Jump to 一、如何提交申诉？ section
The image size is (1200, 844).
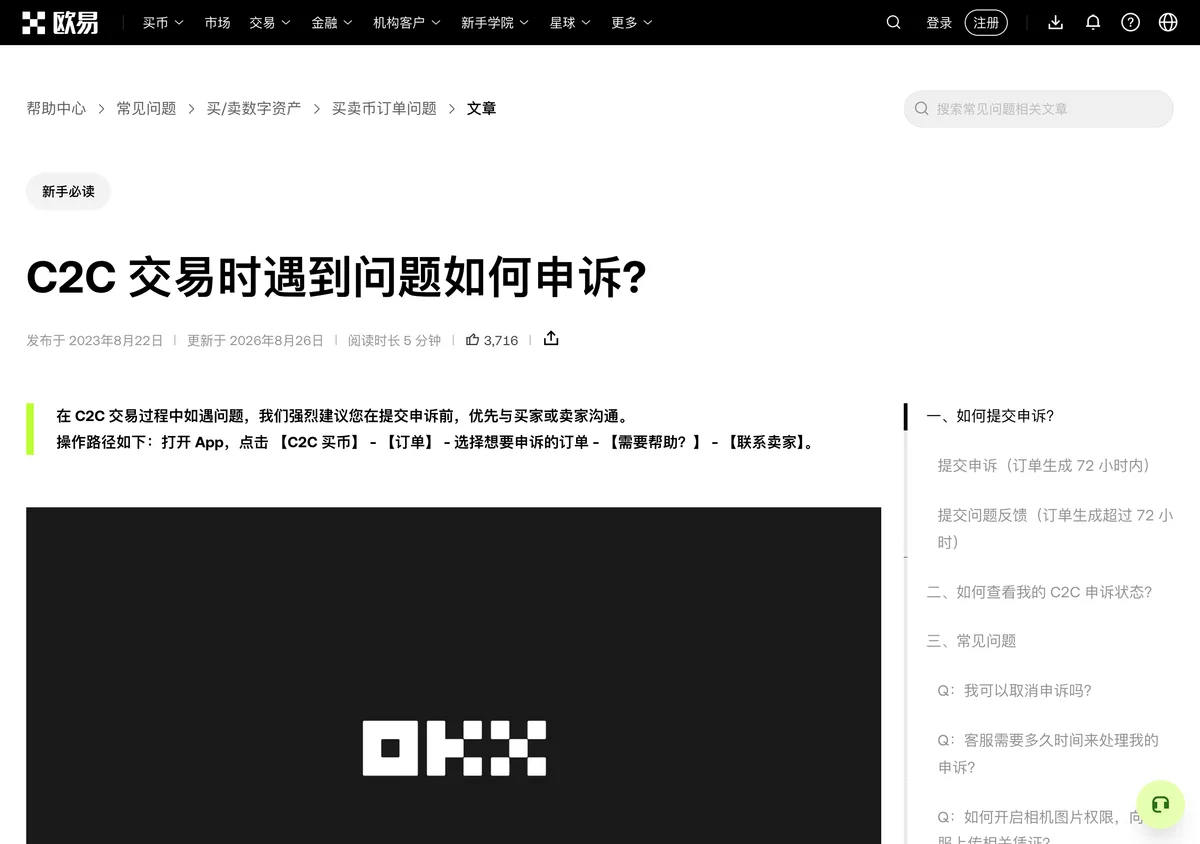tap(990, 416)
